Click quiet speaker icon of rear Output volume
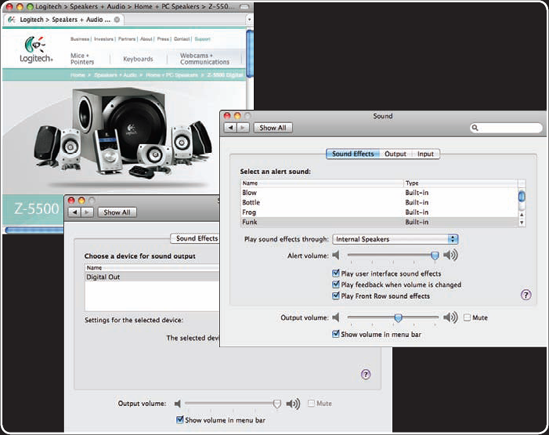This screenshot has width=549, height=435. pos(178,404)
